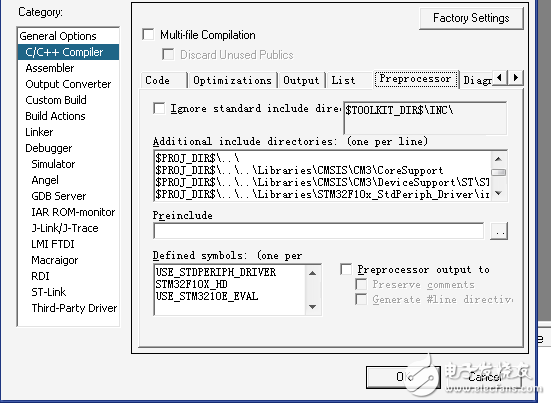The height and width of the screenshot is (405, 551).
Task: Click include directories scroll up arrow
Action: click(498, 159)
